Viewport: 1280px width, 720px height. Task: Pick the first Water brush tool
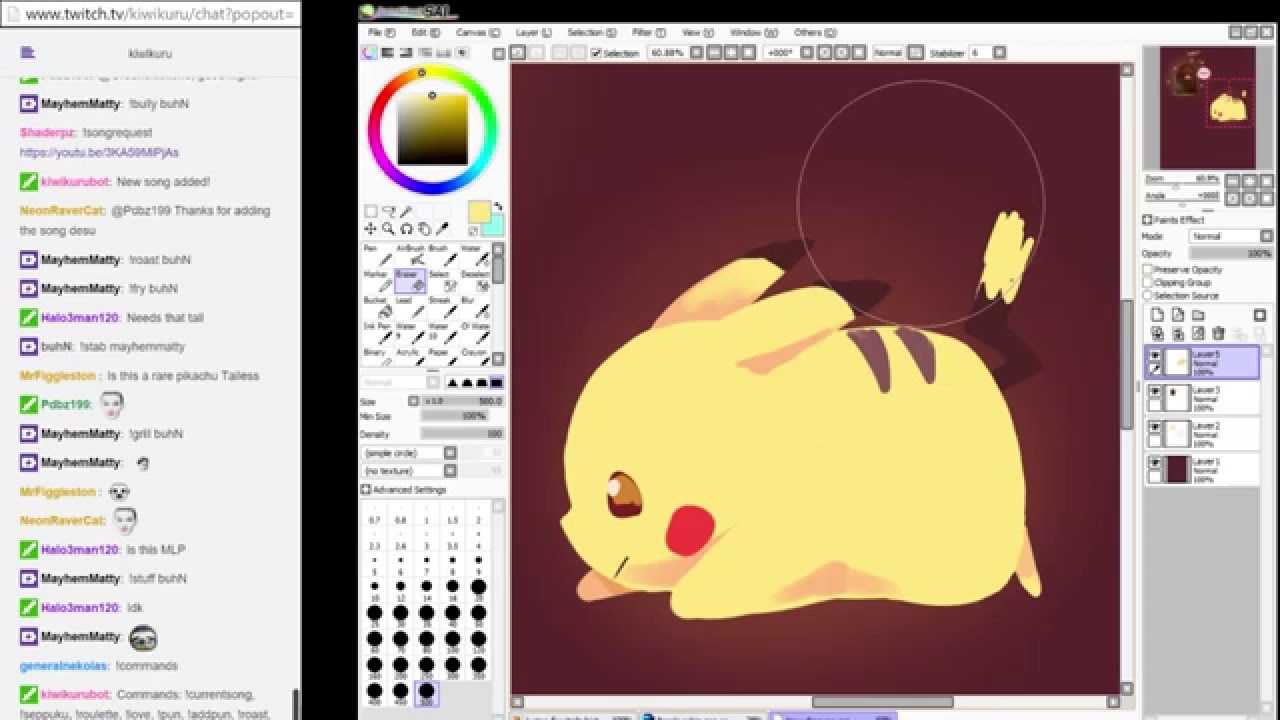click(x=474, y=255)
